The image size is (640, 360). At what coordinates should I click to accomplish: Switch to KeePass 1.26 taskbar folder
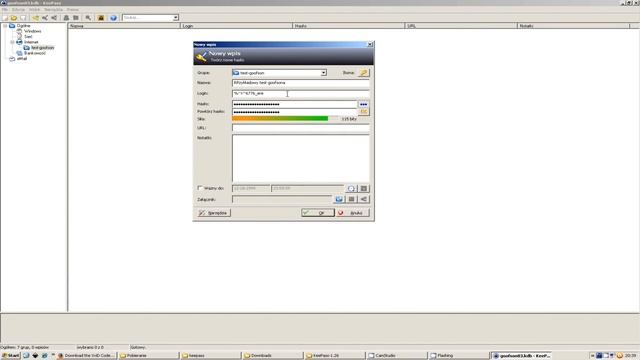(x=334, y=356)
